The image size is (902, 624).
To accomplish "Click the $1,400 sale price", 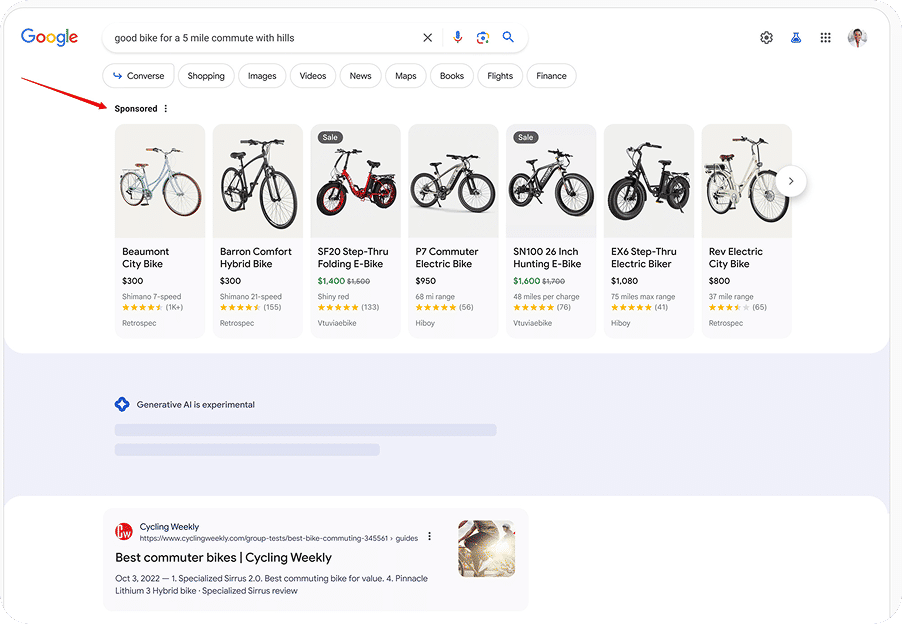I will tap(331, 281).
